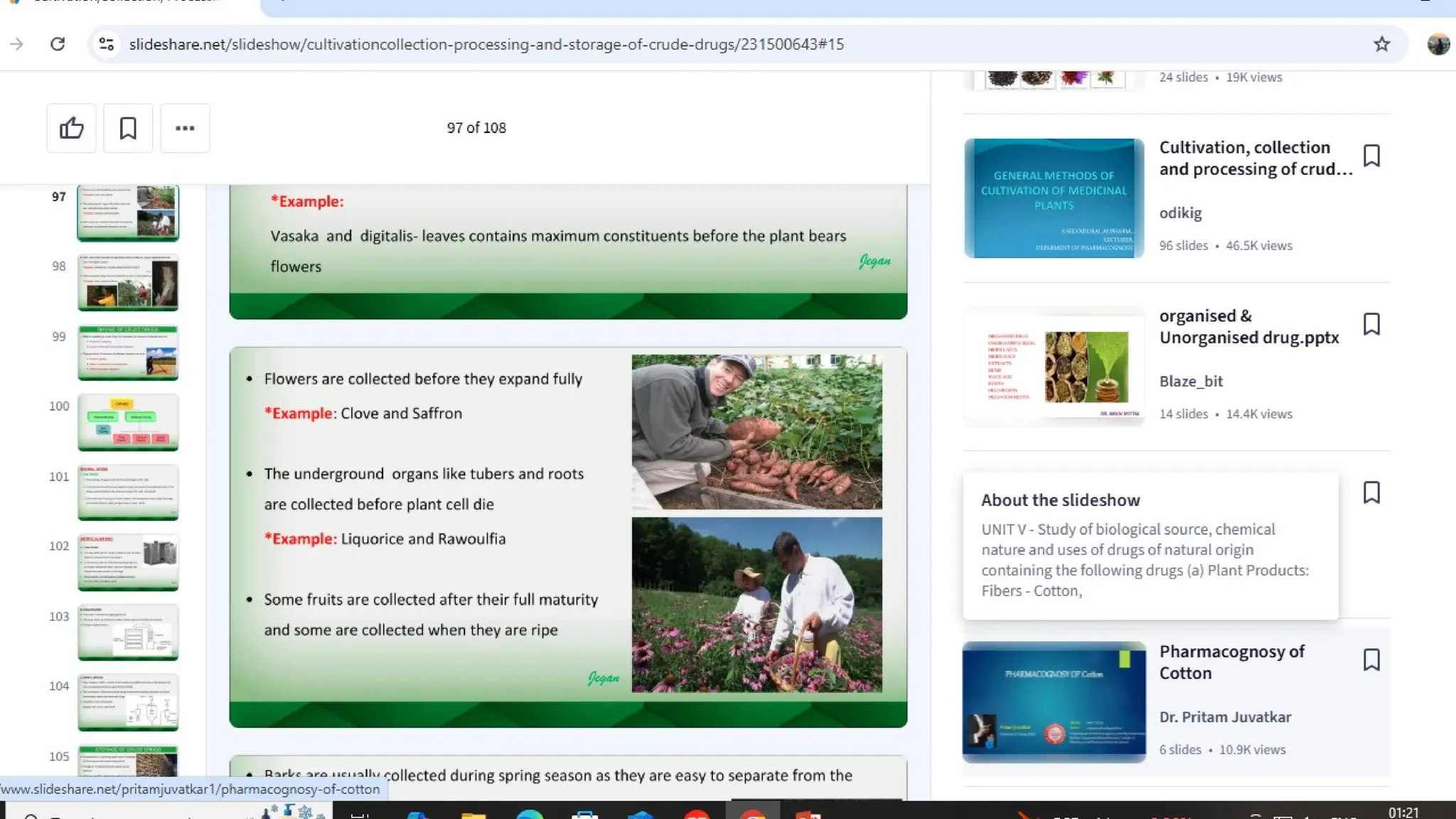The height and width of the screenshot is (819, 1456).
Task: Click the address bar URL field
Action: click(x=486, y=44)
